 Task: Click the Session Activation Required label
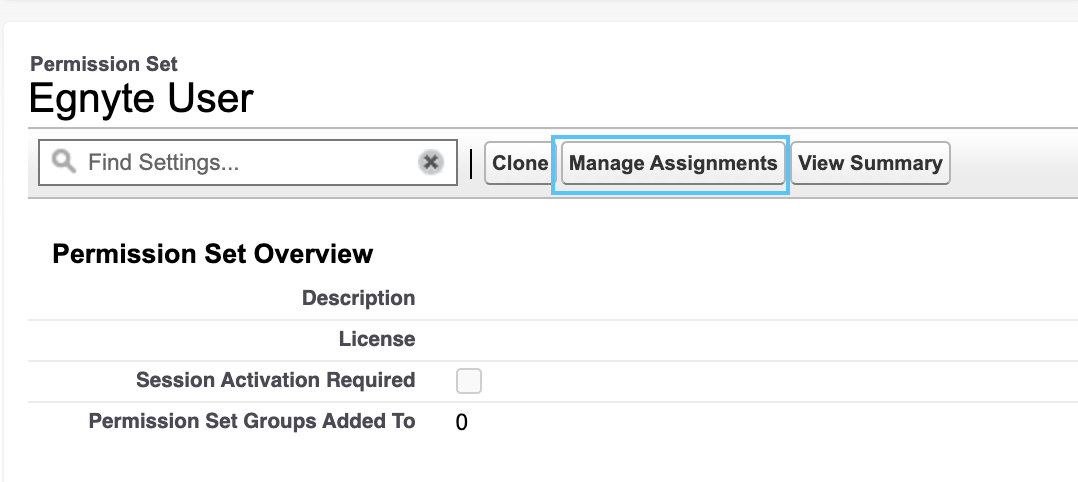click(276, 380)
